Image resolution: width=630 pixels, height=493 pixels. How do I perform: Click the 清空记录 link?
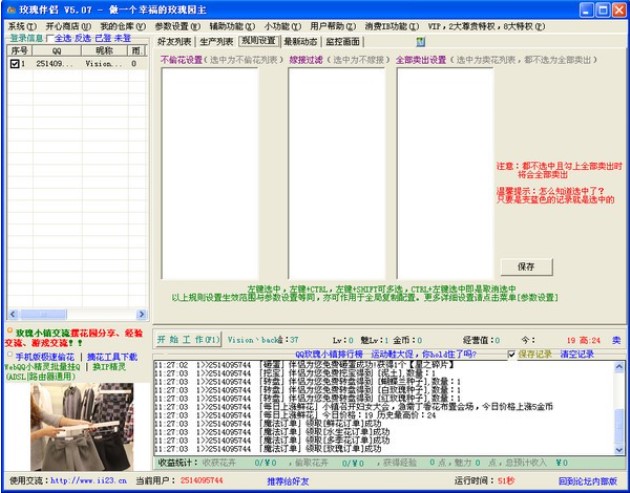pyautogui.click(x=576, y=354)
